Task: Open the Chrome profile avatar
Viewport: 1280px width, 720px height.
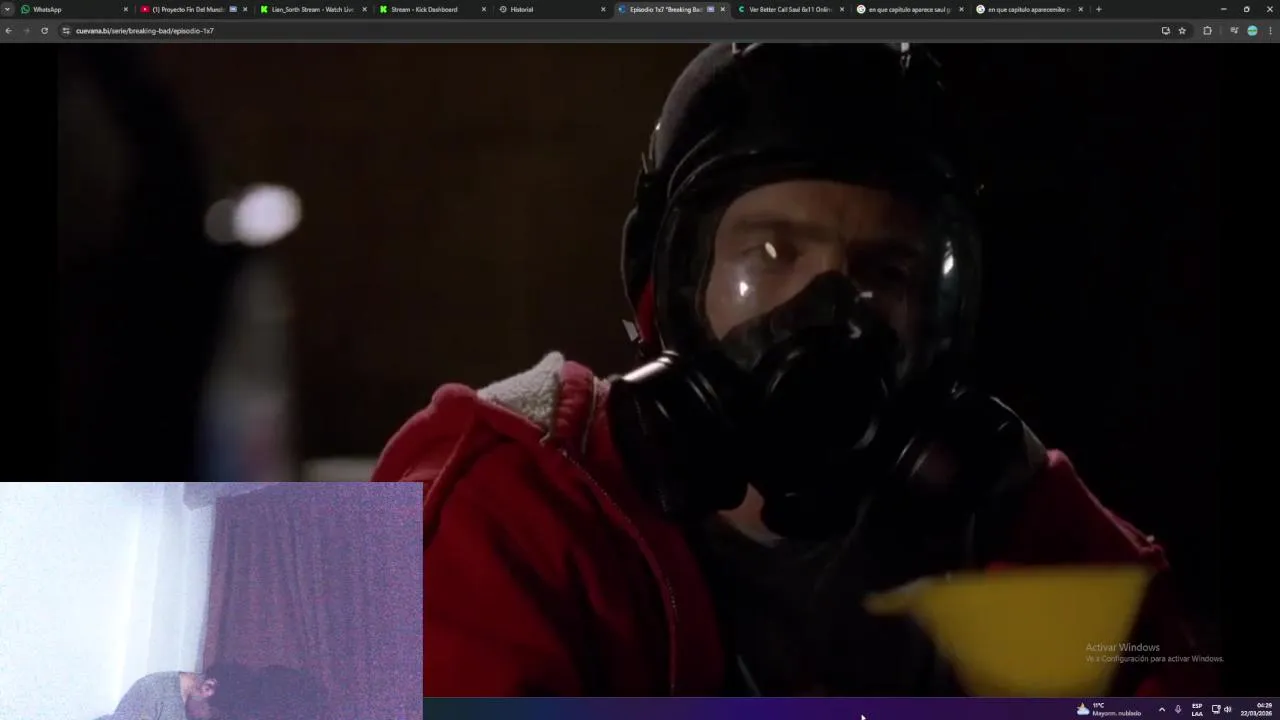Action: [x=1252, y=31]
